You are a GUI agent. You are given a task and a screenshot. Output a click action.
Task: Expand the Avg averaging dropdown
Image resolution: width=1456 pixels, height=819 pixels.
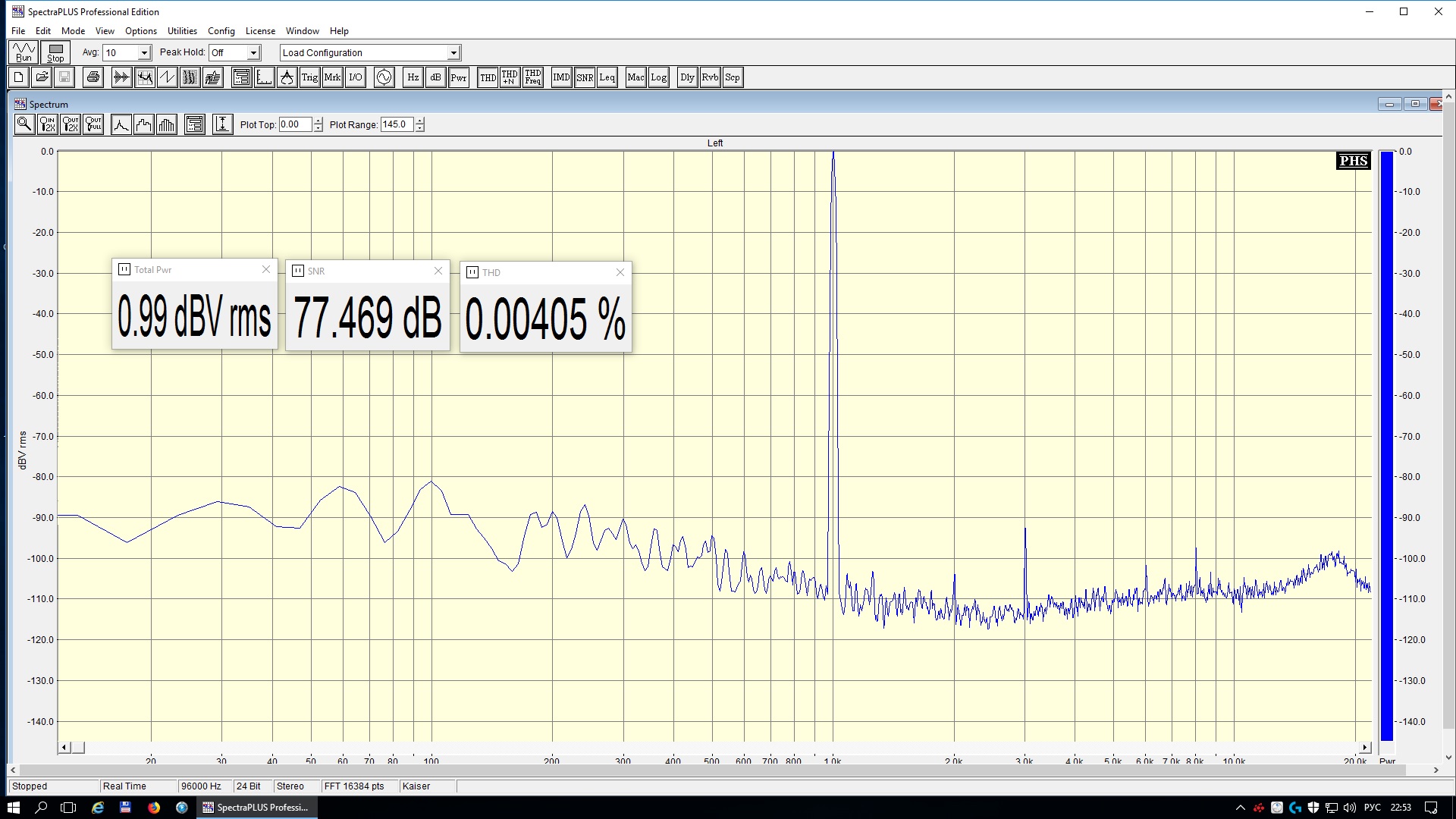point(144,53)
